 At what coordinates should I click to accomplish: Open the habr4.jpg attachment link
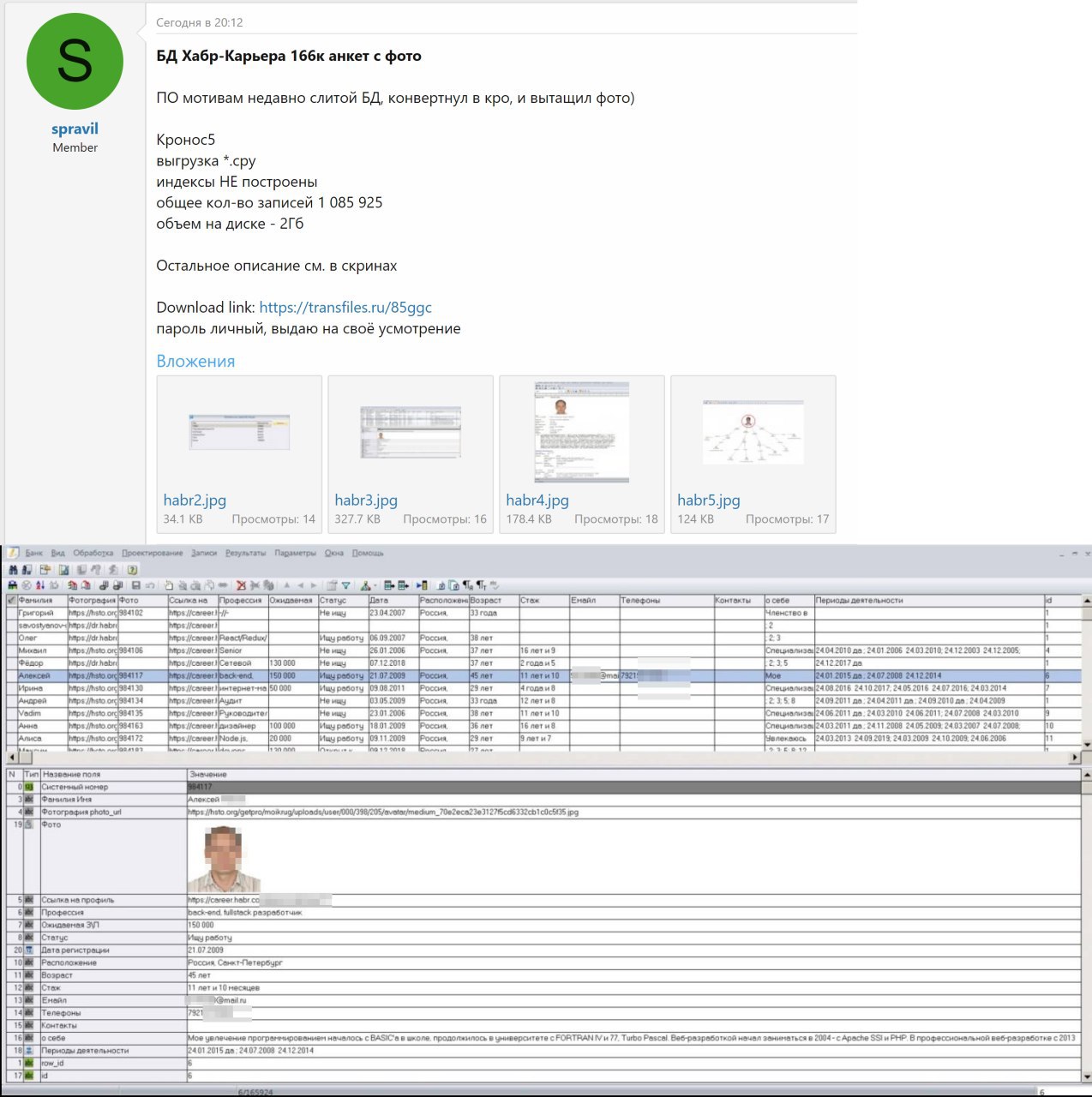point(537,500)
